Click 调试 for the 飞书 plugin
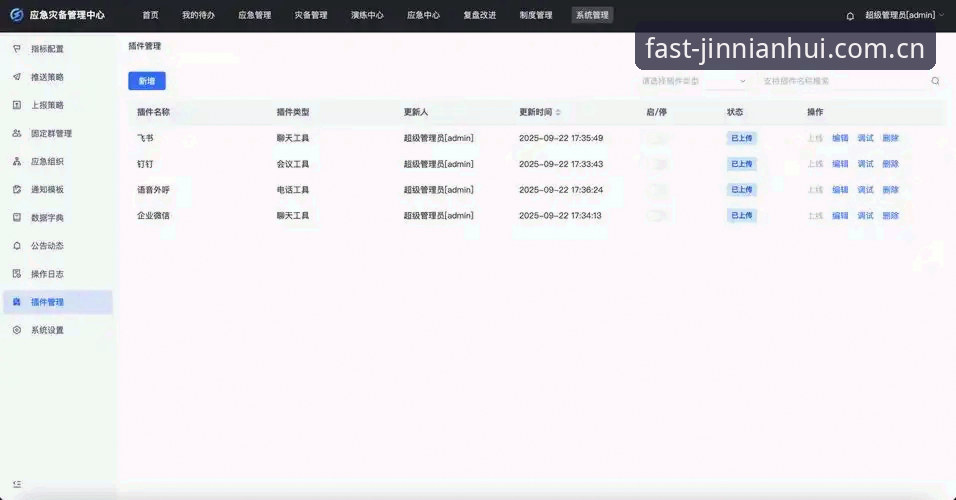Image resolution: width=956 pixels, height=500 pixels. coord(865,138)
